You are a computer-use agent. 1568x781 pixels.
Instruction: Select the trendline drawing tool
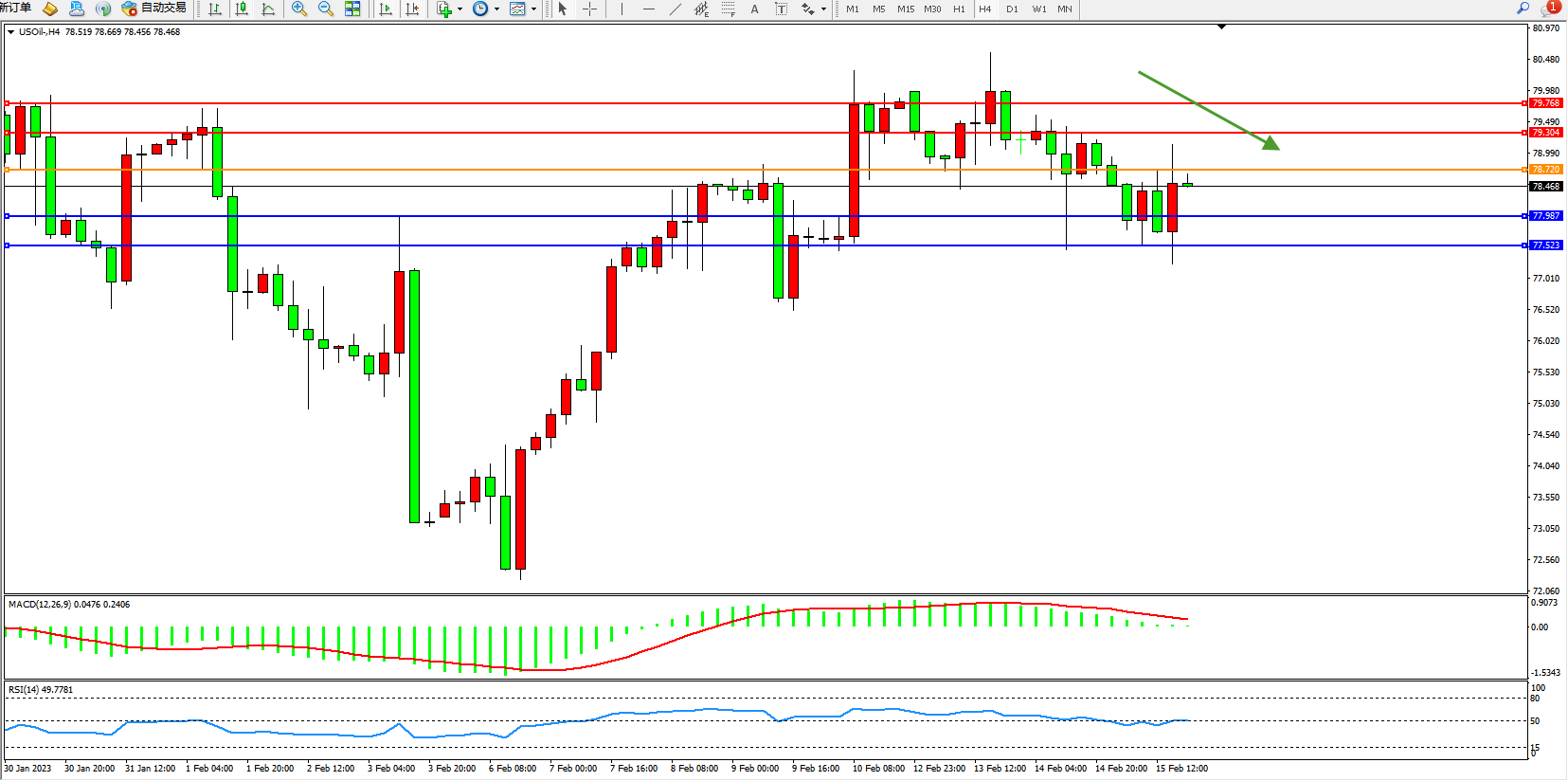coord(675,9)
